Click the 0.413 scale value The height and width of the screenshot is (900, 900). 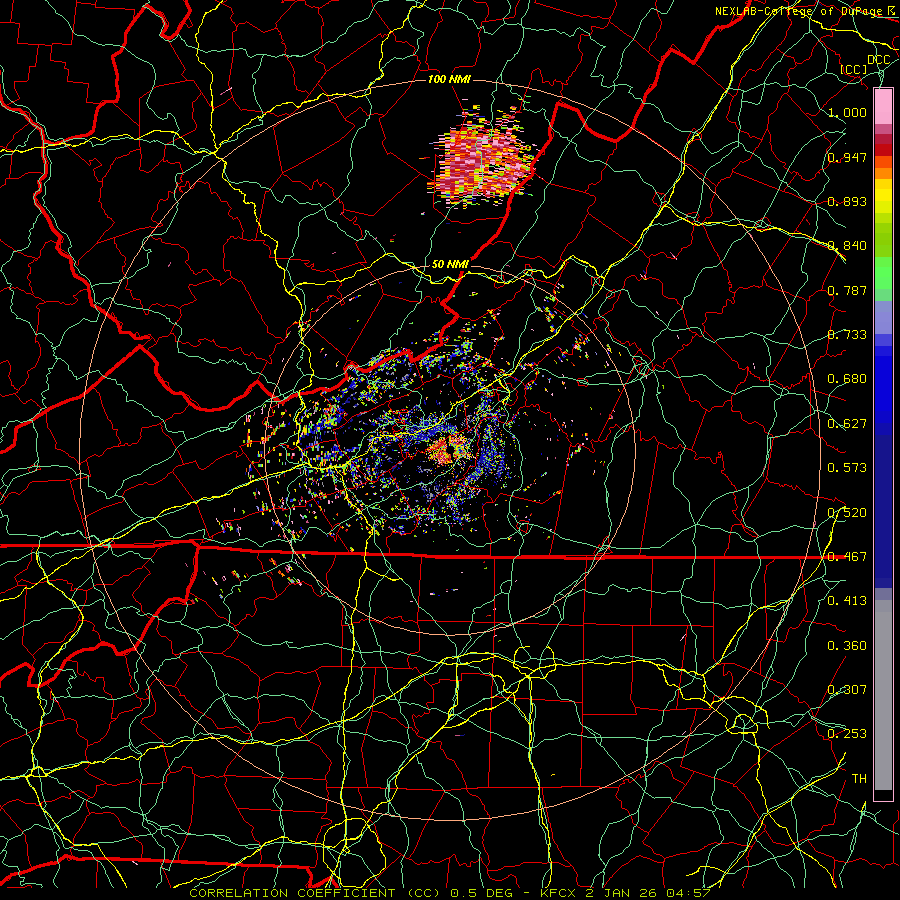pyautogui.click(x=847, y=601)
